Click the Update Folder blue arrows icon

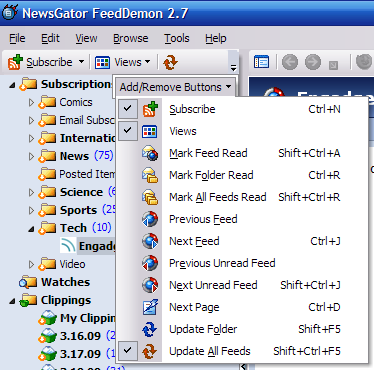[x=150, y=329]
